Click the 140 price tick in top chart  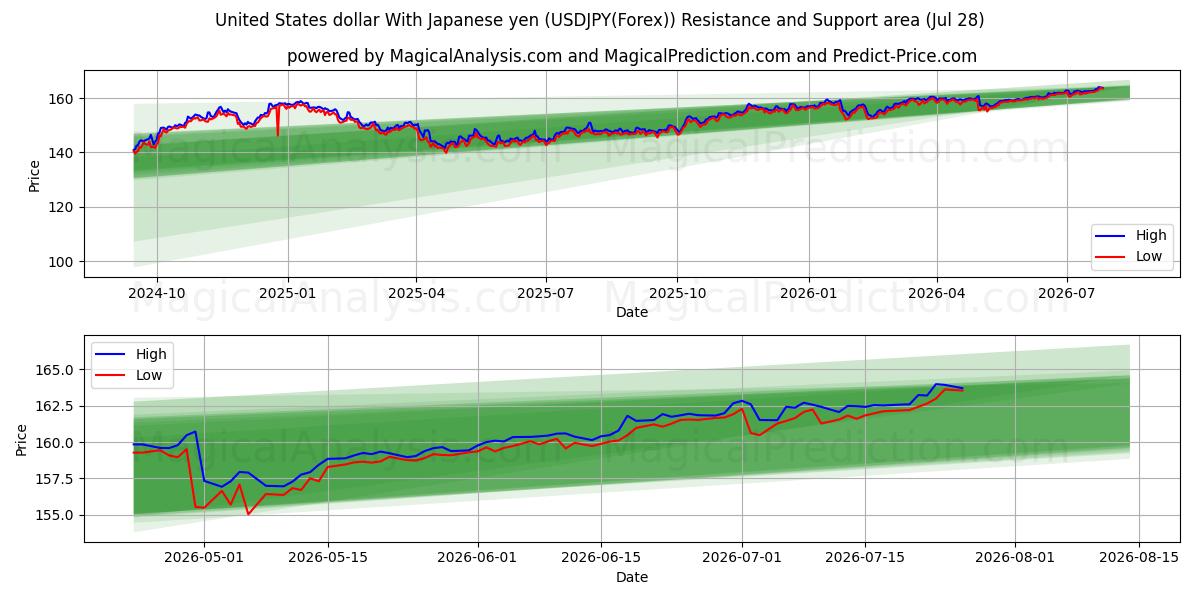(63, 153)
